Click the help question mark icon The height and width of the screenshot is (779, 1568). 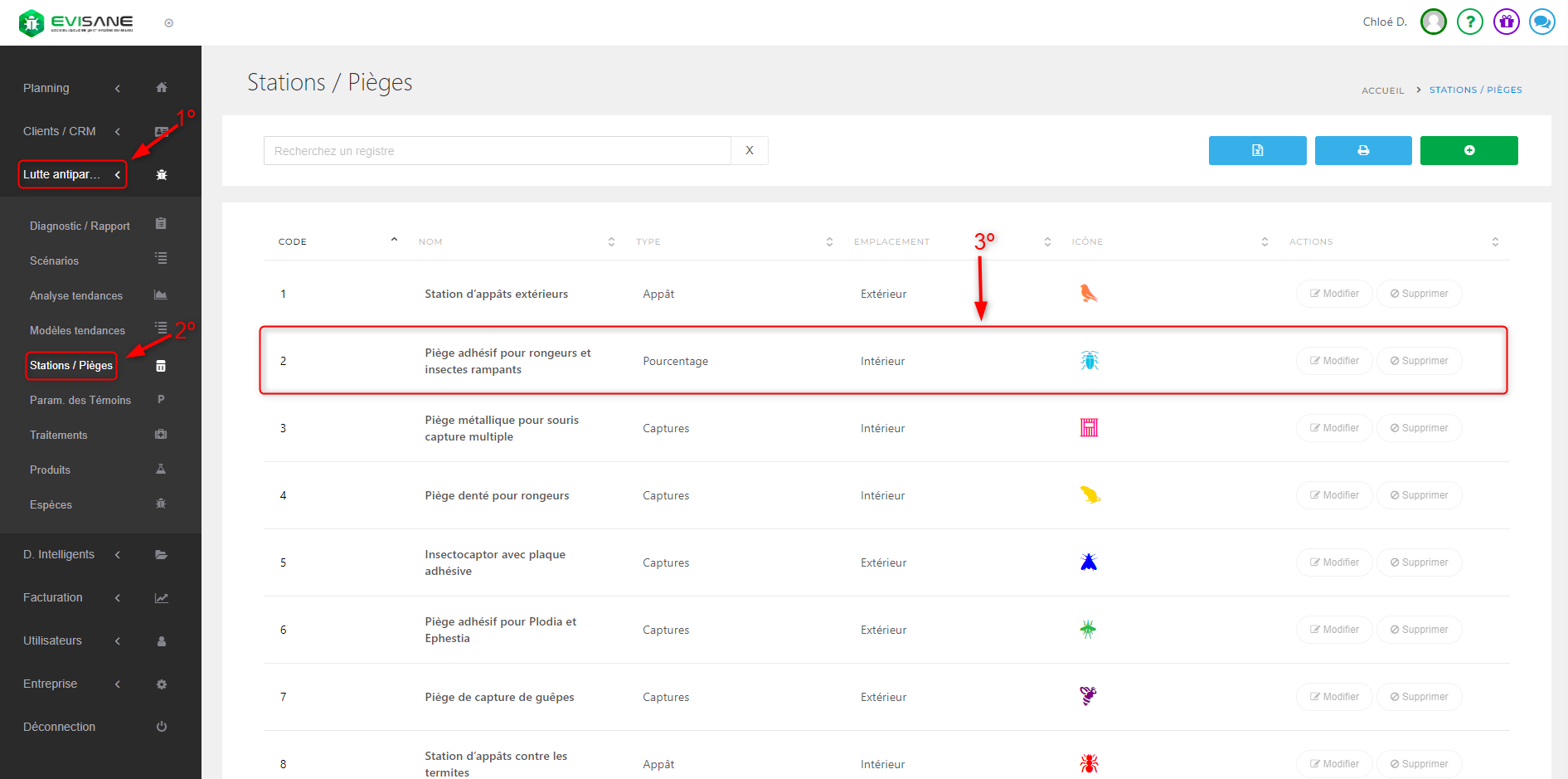pos(1469,22)
